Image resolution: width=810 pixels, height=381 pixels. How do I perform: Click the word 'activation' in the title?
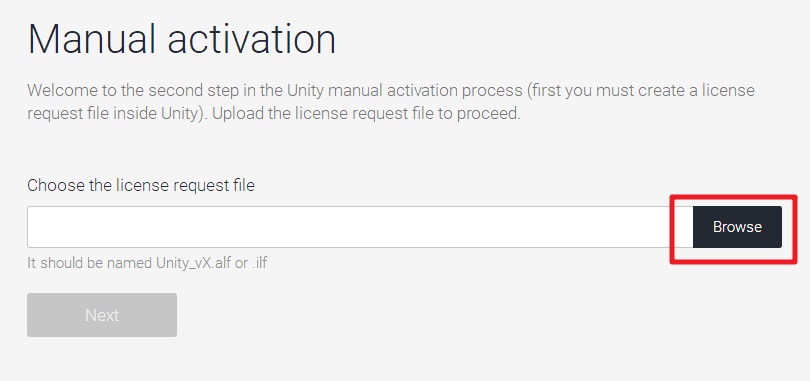[252, 39]
